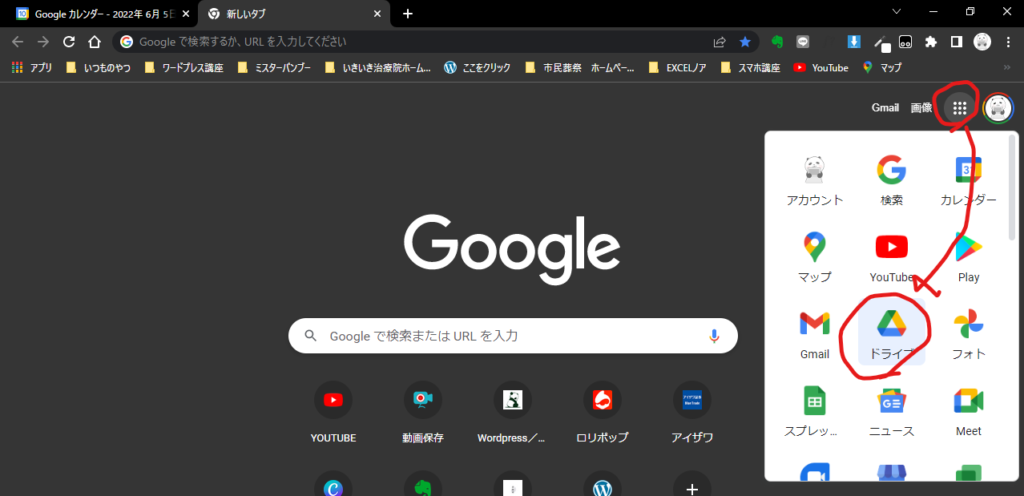
Task: Click the Google search input box
Action: tap(510, 336)
